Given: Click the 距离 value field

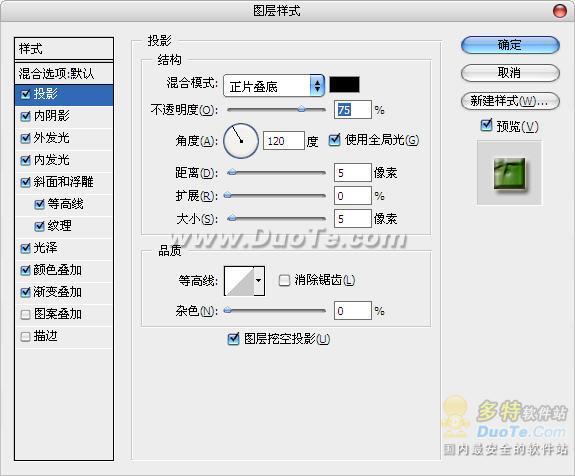Looking at the screenshot, I should [x=353, y=173].
